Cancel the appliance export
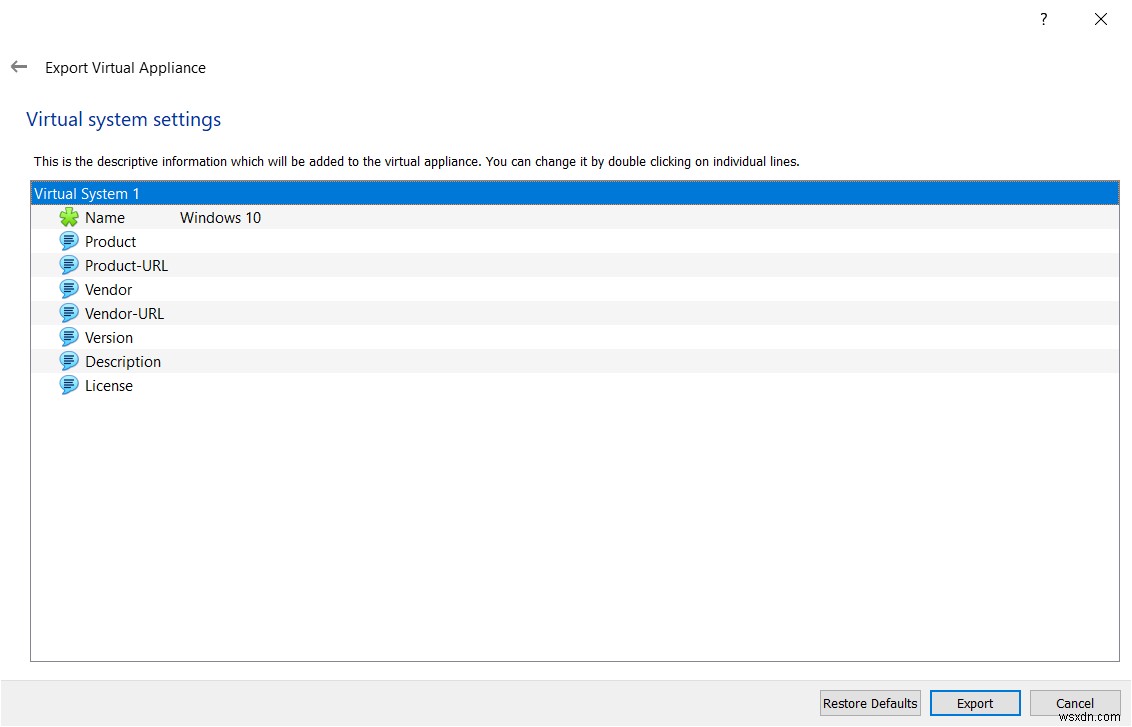The width and height of the screenshot is (1132, 727). (x=1074, y=703)
